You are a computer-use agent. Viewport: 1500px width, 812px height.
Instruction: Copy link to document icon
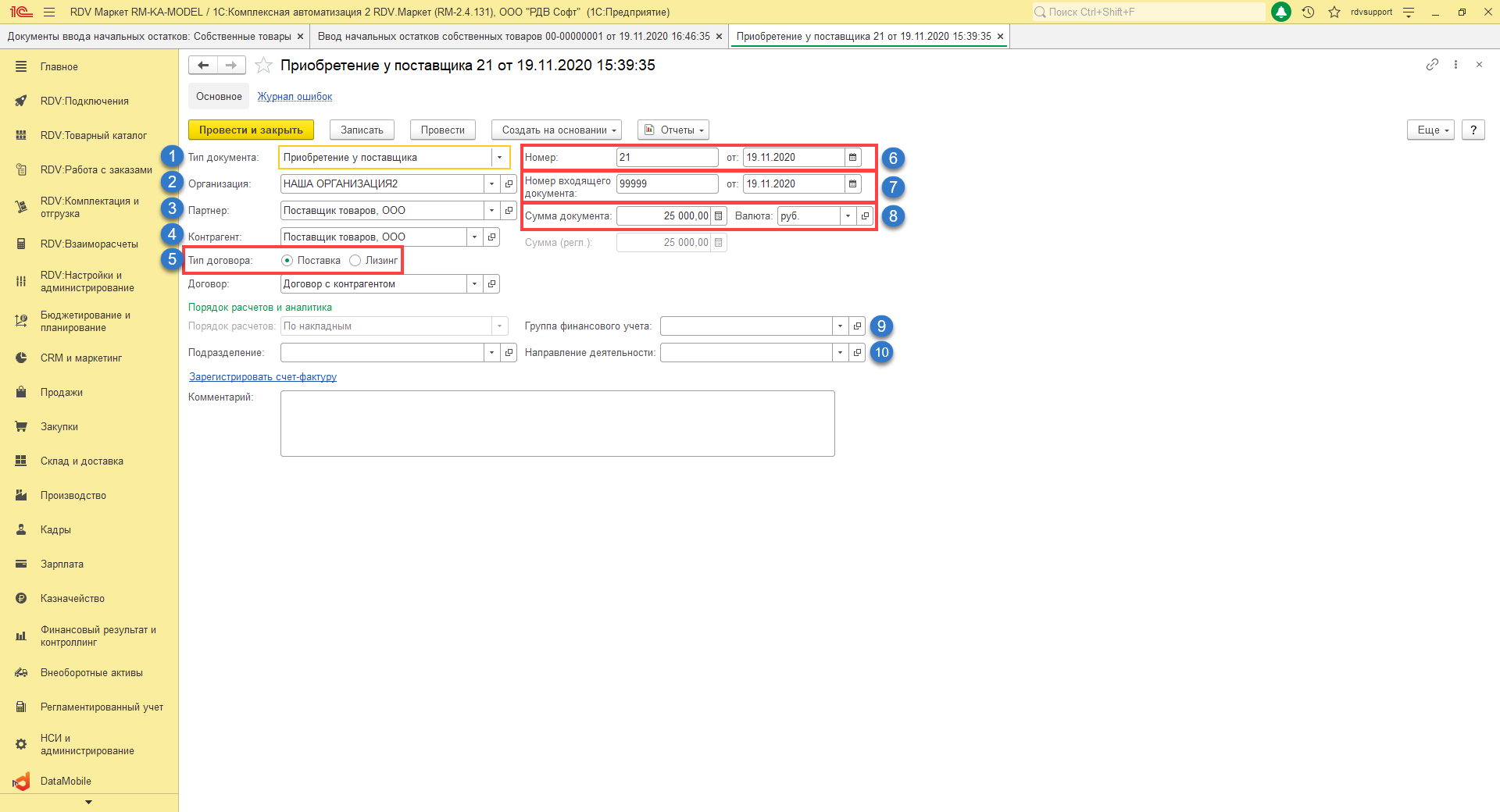click(x=1432, y=65)
